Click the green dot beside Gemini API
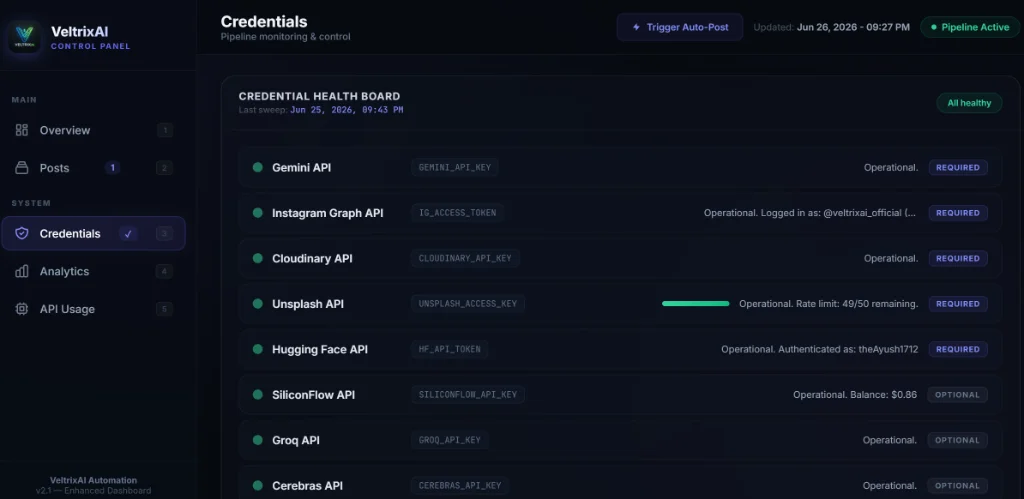The width and height of the screenshot is (1024, 499). coord(257,167)
